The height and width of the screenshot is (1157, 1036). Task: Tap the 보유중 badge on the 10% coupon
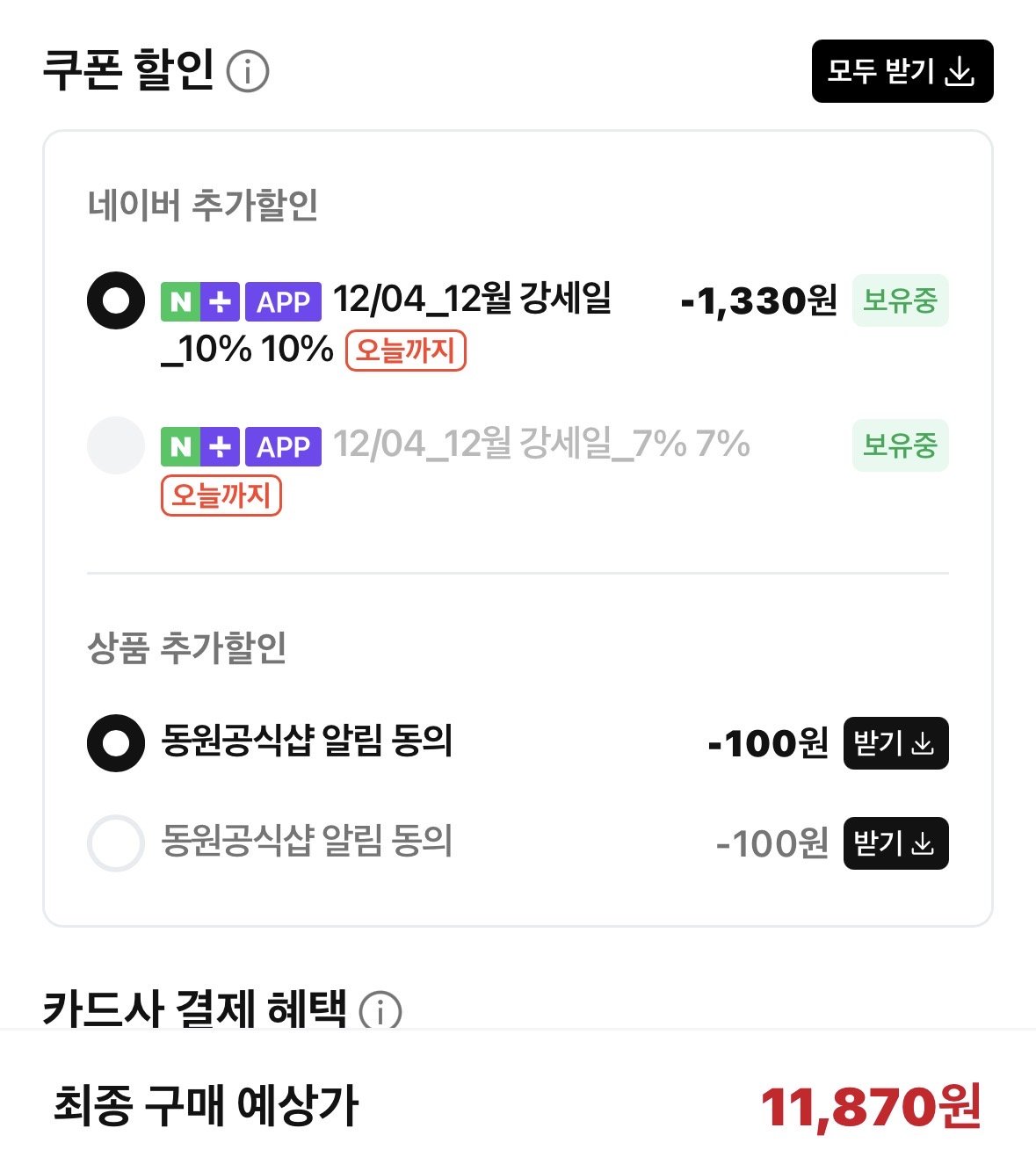[x=901, y=300]
